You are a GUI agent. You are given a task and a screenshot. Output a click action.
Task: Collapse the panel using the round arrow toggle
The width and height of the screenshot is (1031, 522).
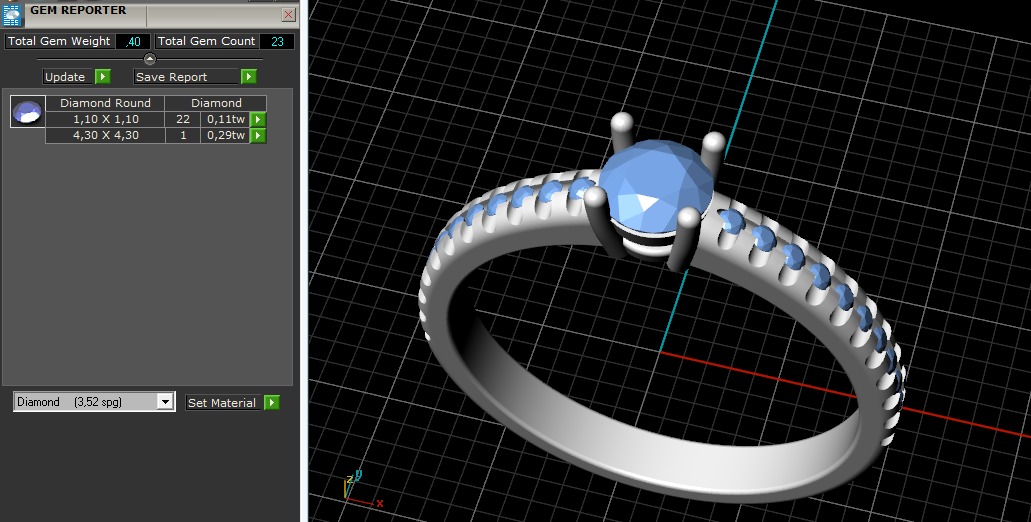pyautogui.click(x=150, y=59)
